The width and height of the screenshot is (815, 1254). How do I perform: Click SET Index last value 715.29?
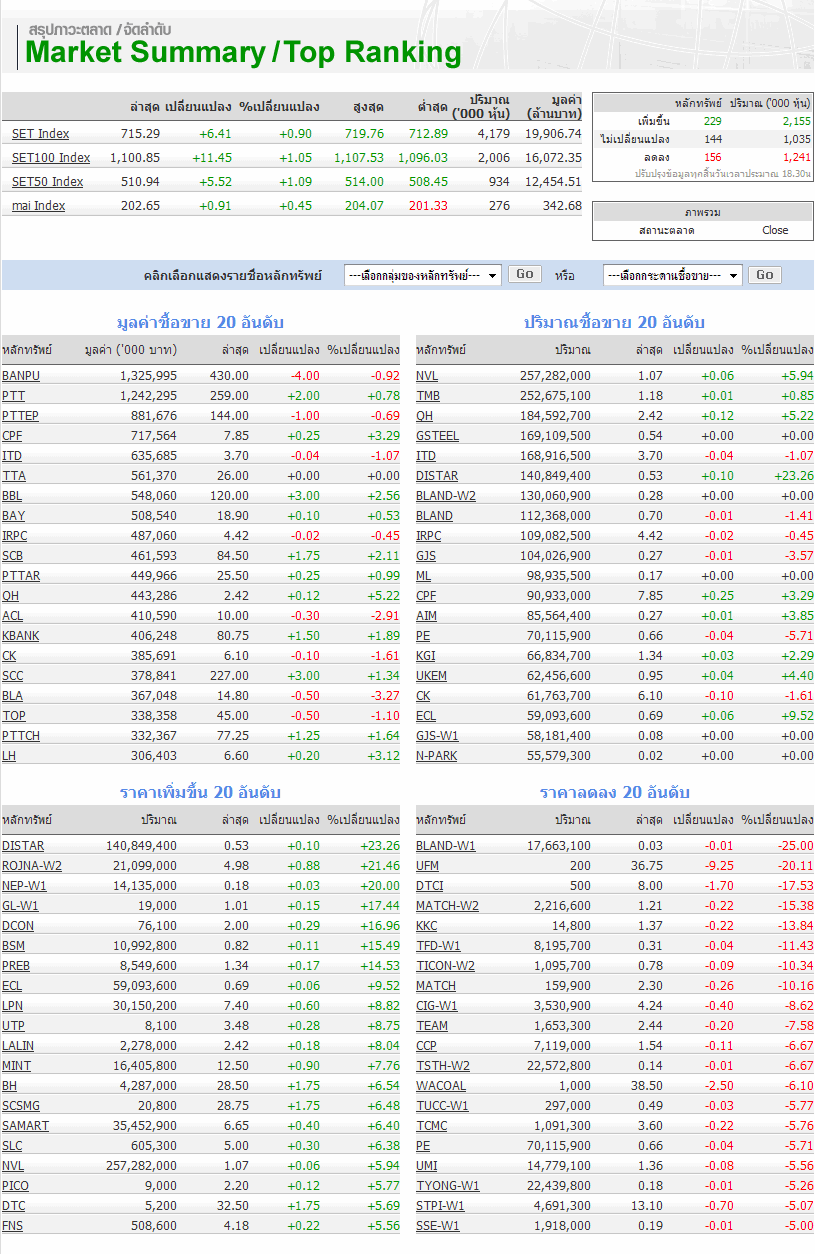(x=140, y=134)
